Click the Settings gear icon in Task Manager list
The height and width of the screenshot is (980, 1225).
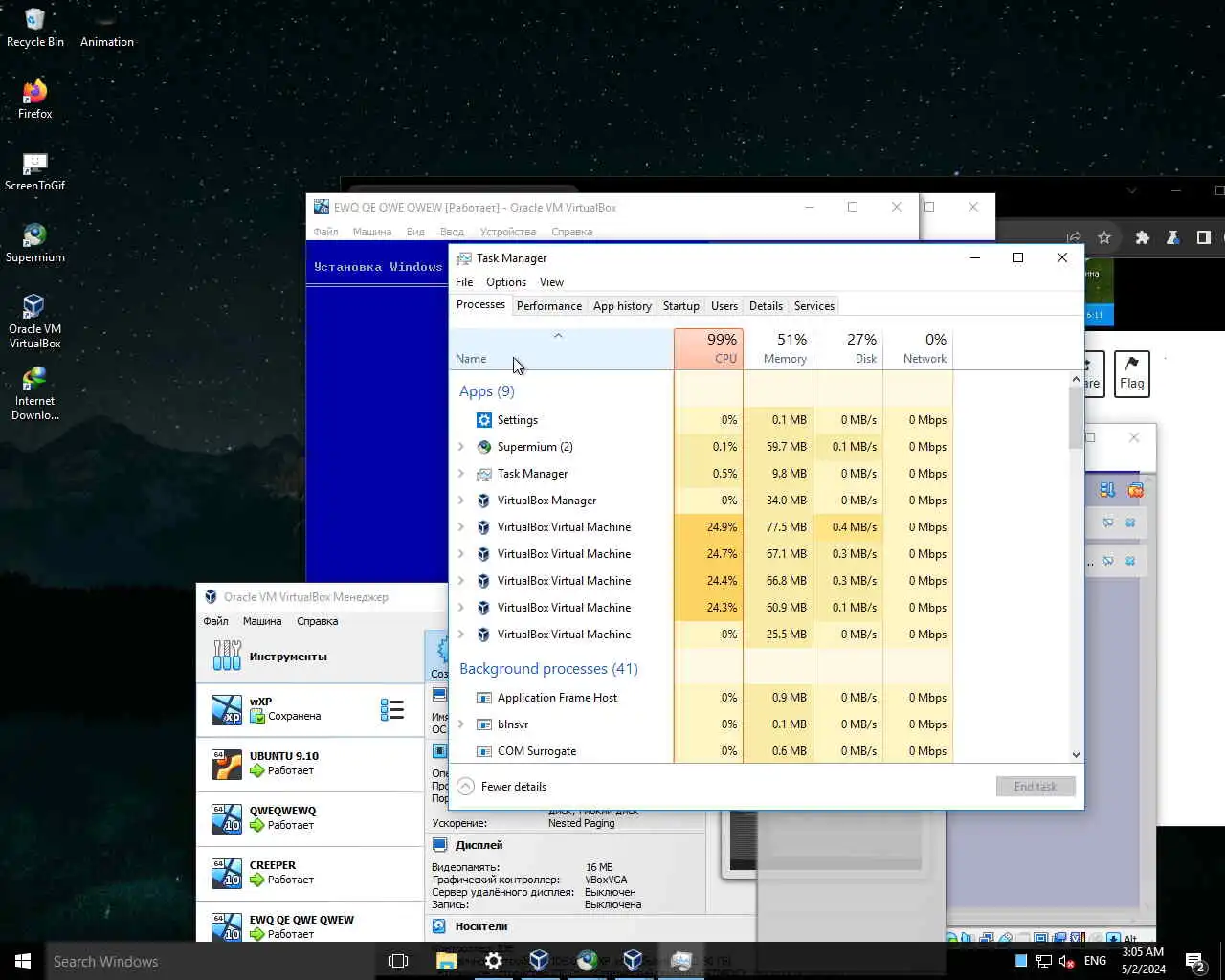tap(483, 420)
